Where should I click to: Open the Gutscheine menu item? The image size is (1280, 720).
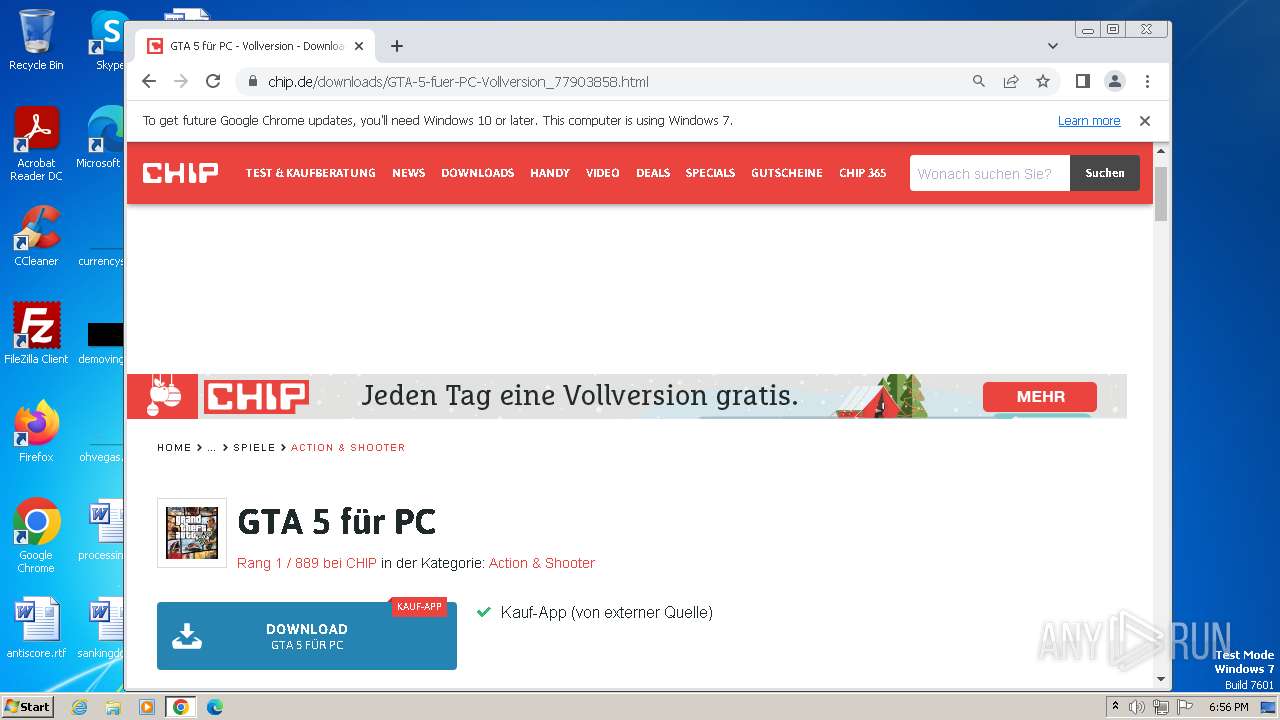pos(787,173)
